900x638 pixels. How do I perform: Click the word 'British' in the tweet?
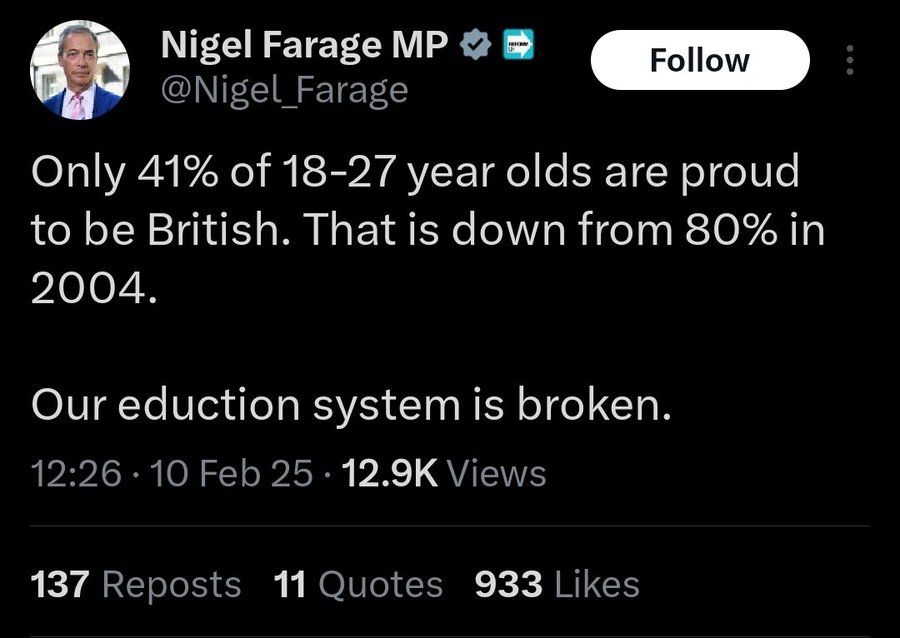216,229
